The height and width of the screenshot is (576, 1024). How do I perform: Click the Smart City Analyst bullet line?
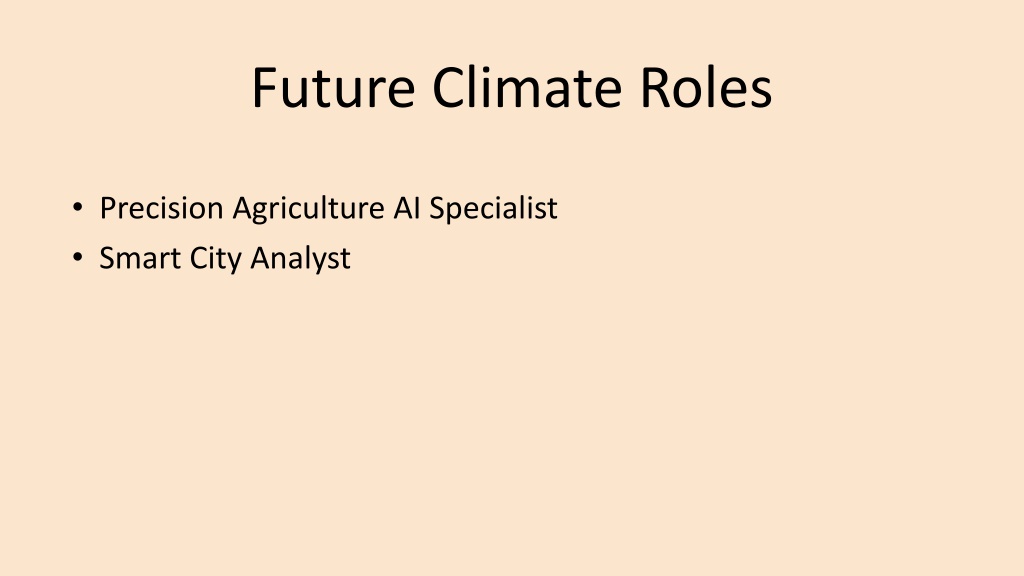click(x=225, y=258)
